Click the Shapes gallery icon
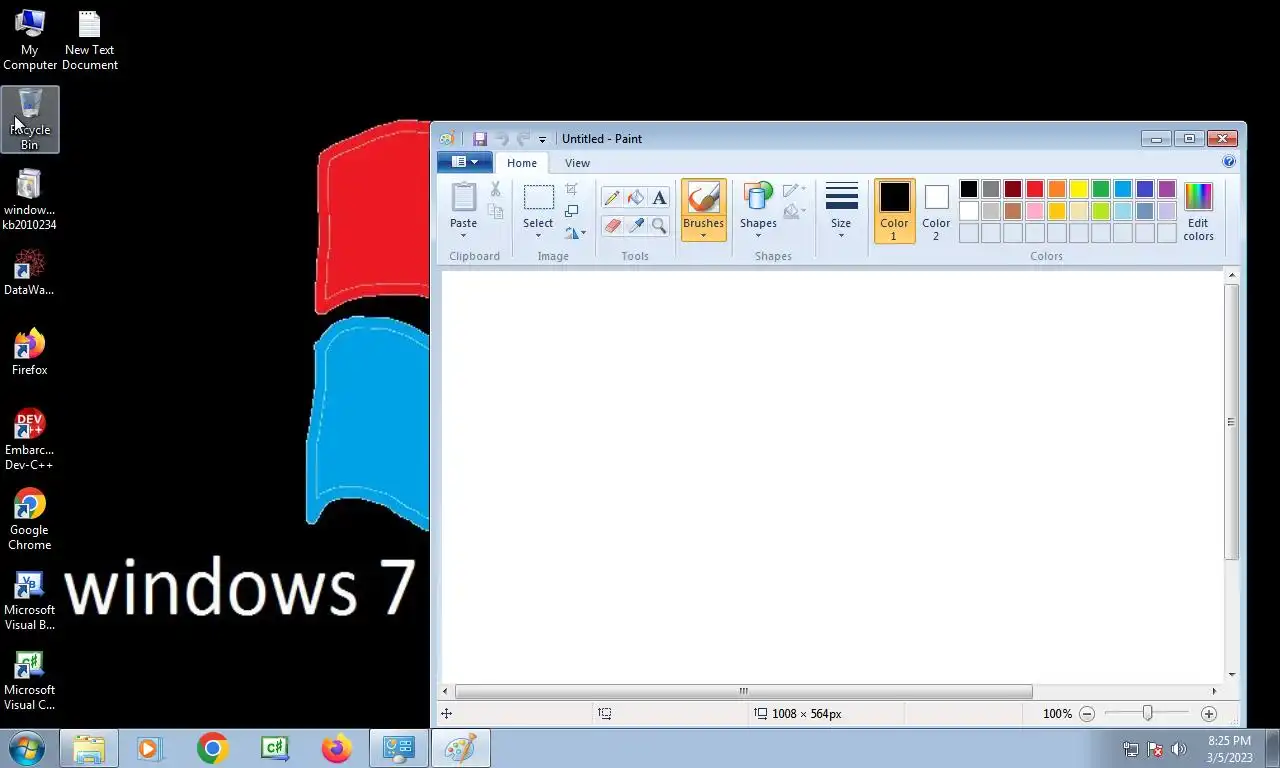Image resolution: width=1280 pixels, height=768 pixels. point(758,197)
